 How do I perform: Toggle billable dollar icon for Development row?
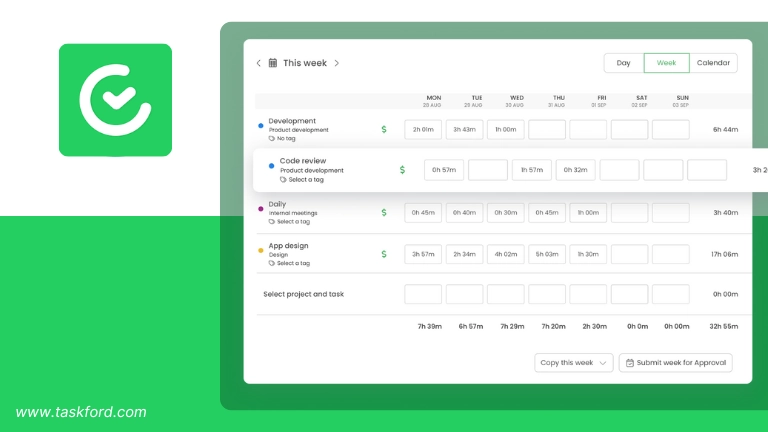click(x=383, y=129)
